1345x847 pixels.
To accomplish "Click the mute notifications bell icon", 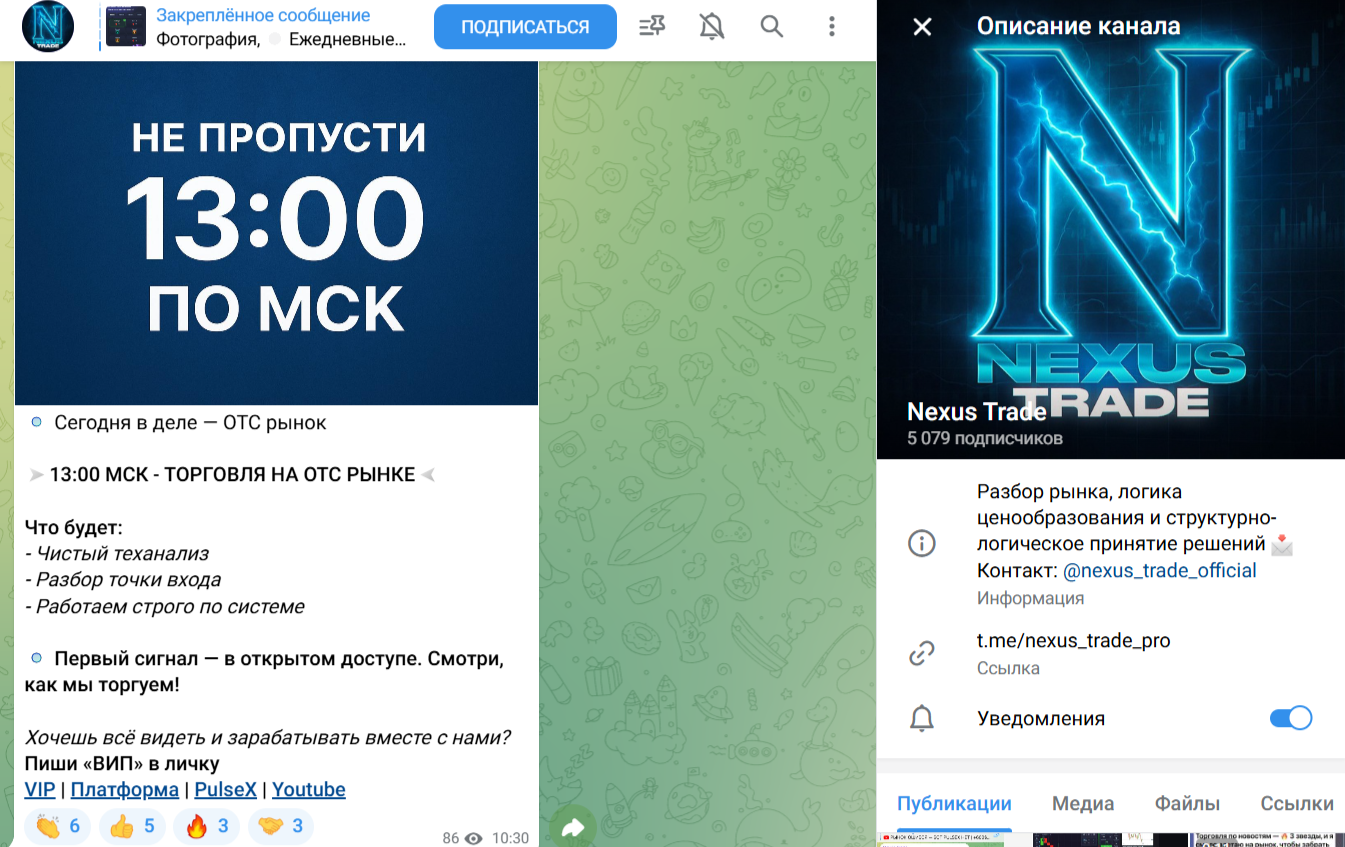I will pyautogui.click(x=711, y=27).
